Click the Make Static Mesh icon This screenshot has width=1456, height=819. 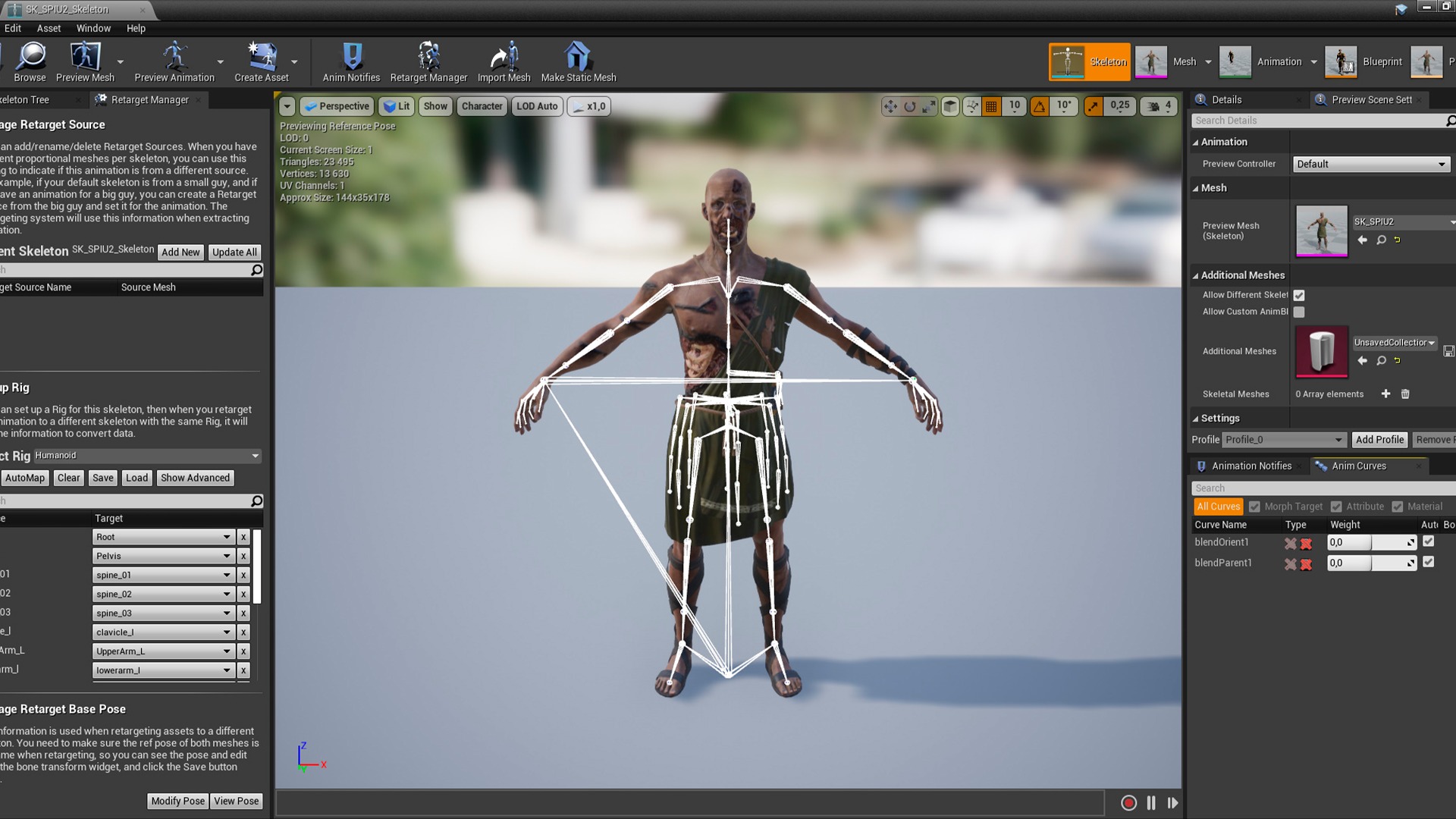(578, 61)
